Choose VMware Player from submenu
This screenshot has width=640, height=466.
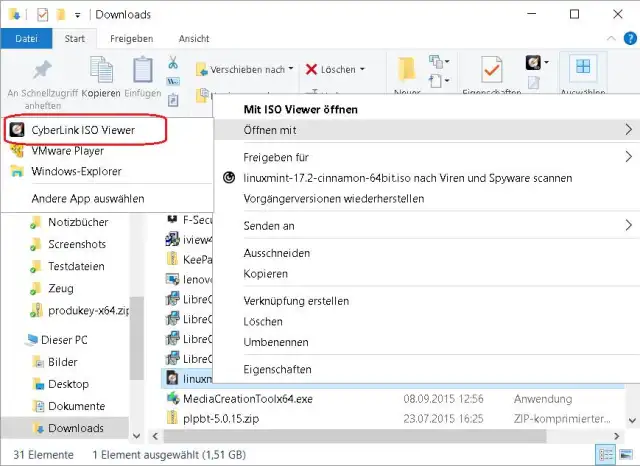(x=67, y=151)
